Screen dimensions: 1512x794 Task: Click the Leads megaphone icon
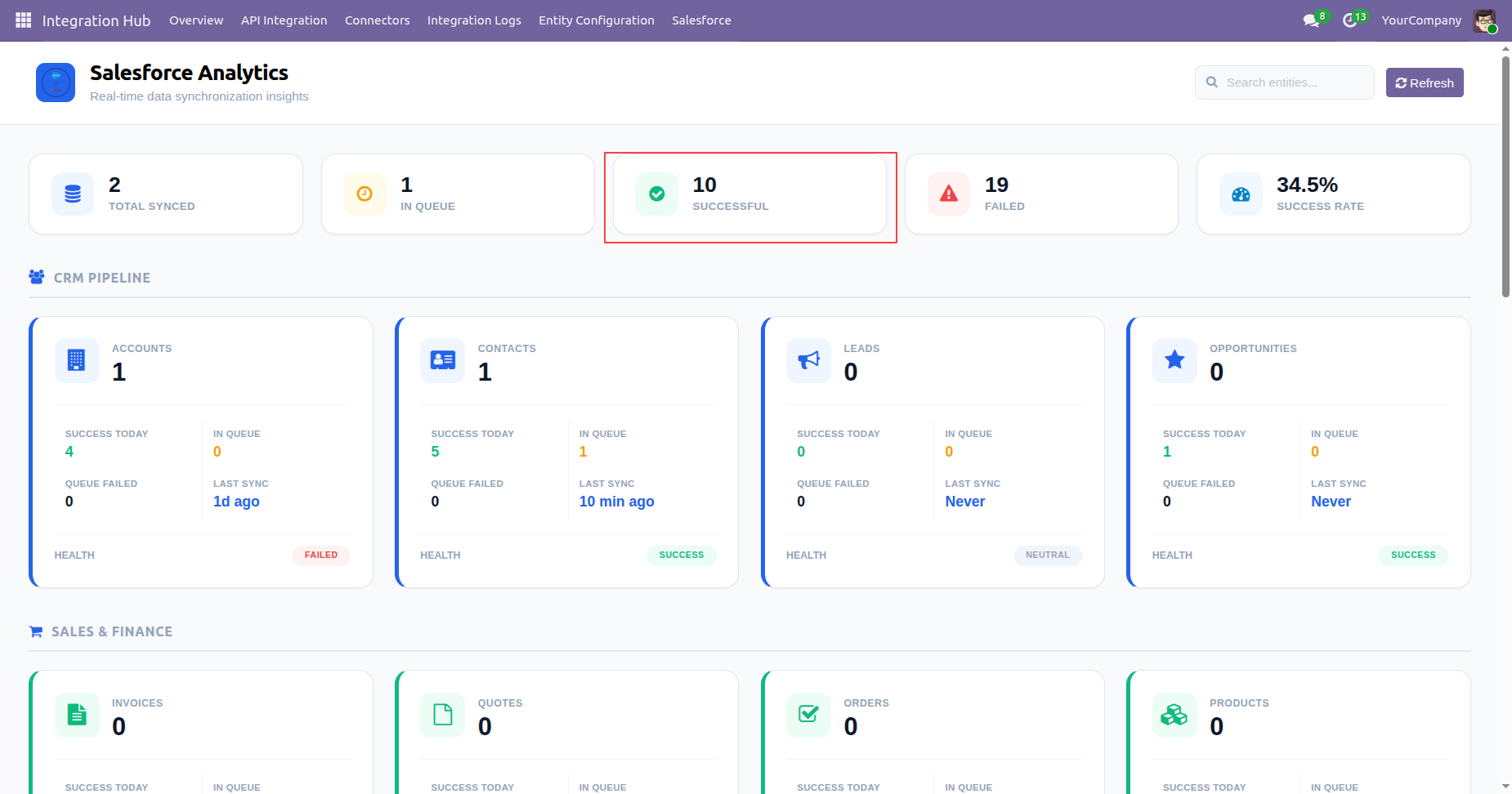(808, 360)
